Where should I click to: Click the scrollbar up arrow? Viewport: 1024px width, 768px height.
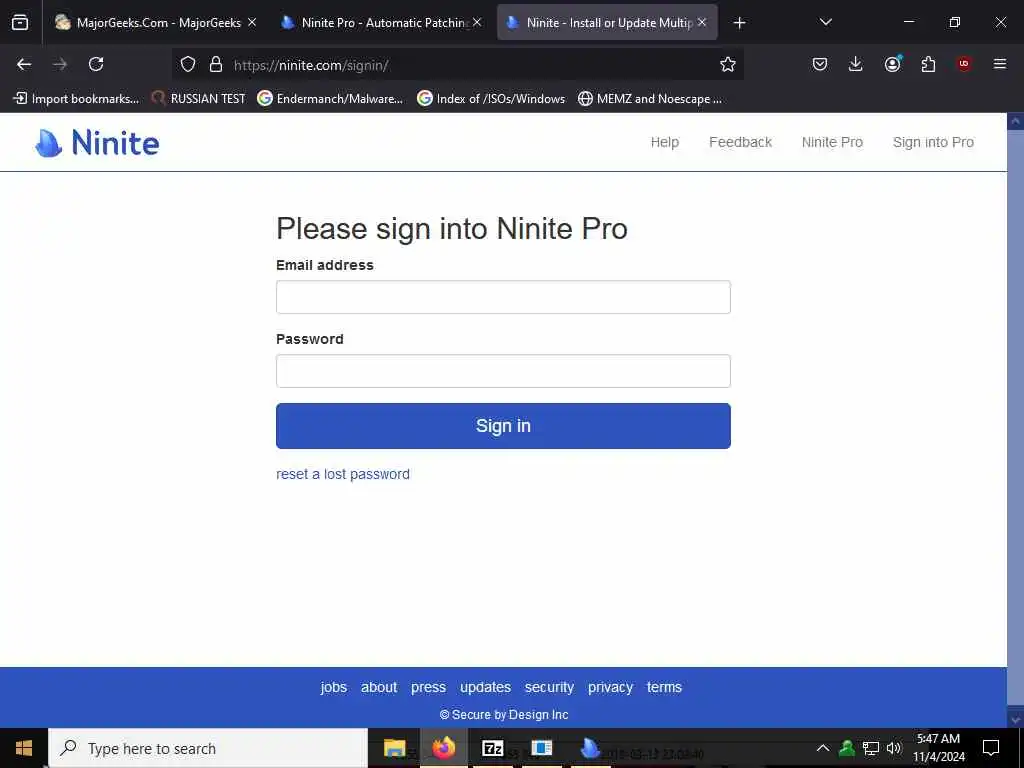click(x=1016, y=121)
